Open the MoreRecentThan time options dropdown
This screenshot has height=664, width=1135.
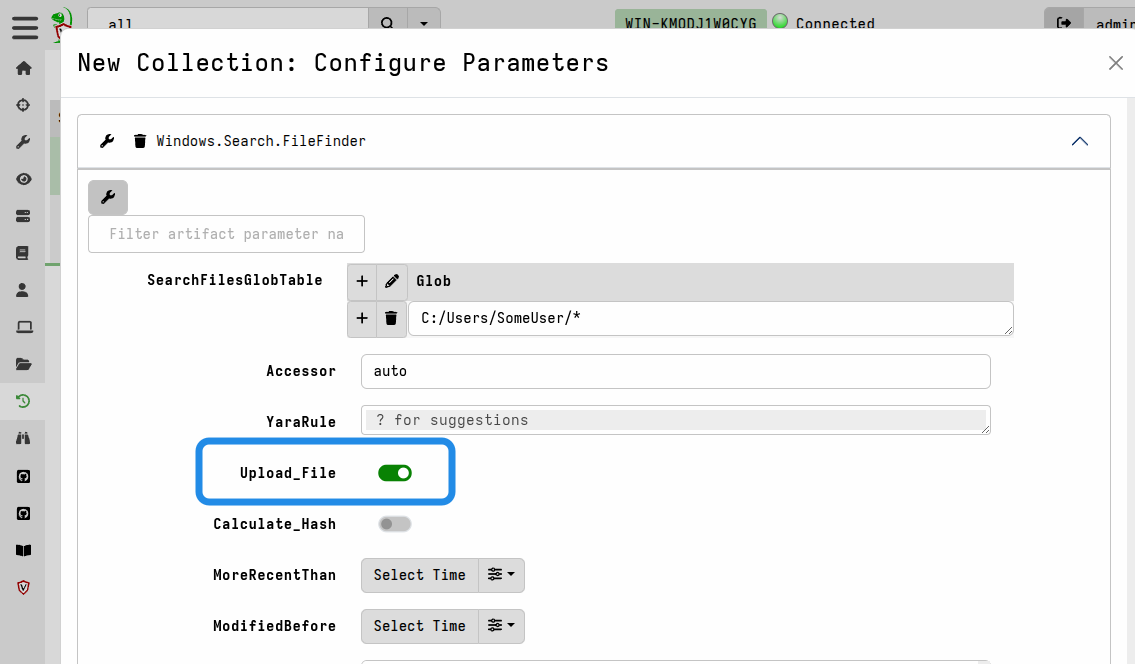501,575
